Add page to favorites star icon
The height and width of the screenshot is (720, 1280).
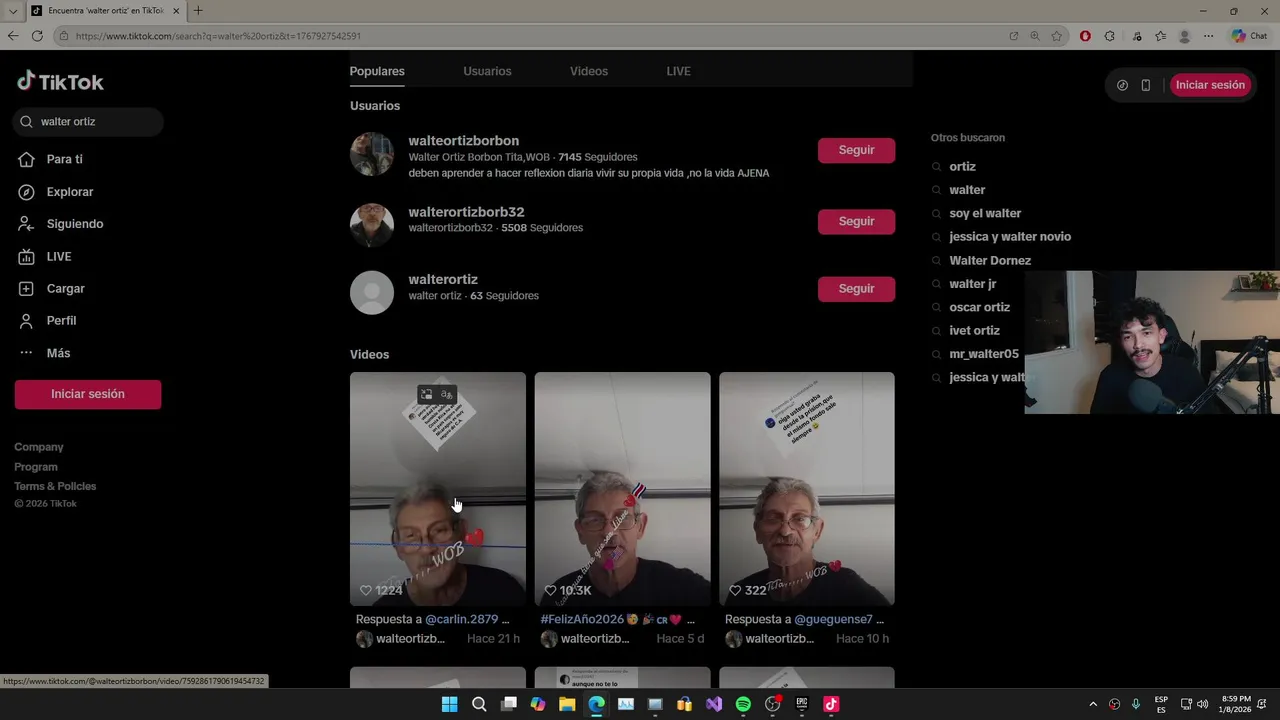click(x=1057, y=36)
